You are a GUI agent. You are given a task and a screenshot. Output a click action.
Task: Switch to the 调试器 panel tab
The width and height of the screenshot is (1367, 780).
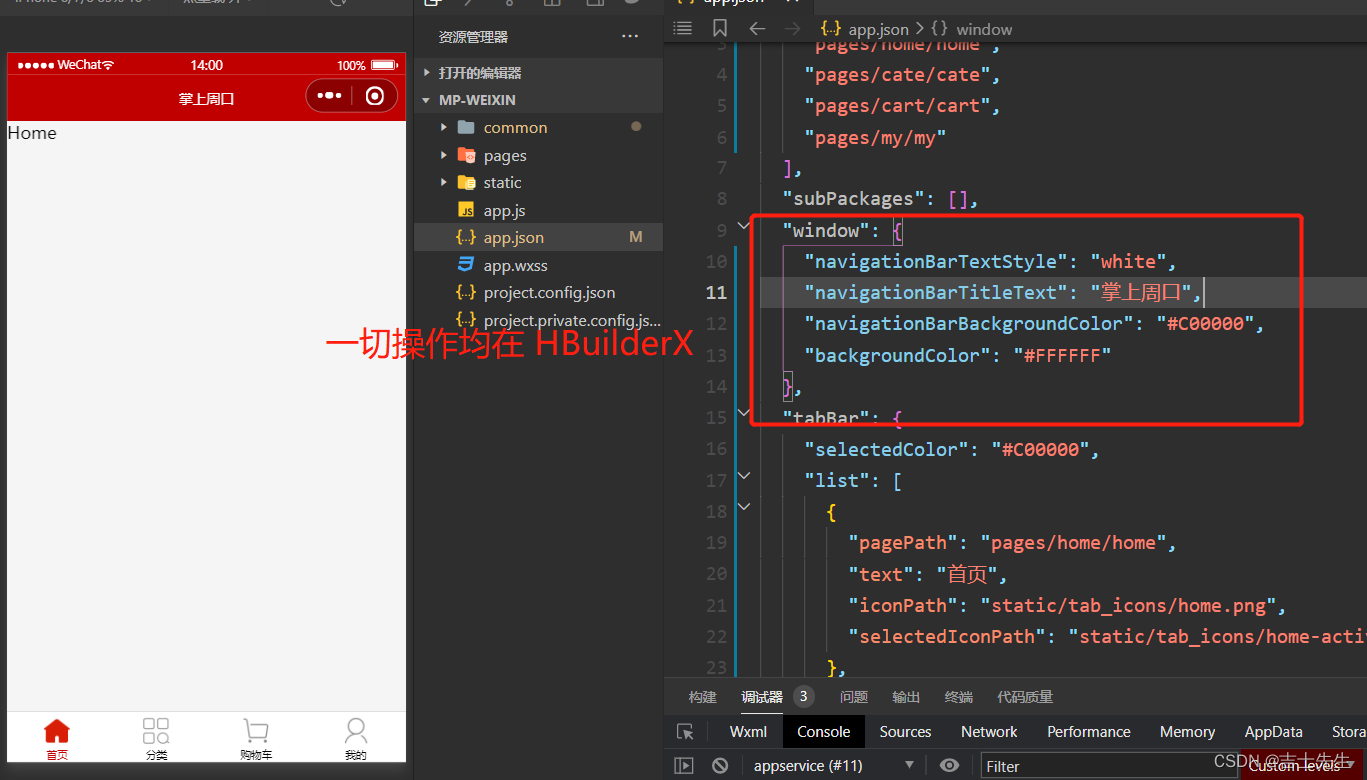pyautogui.click(x=762, y=697)
